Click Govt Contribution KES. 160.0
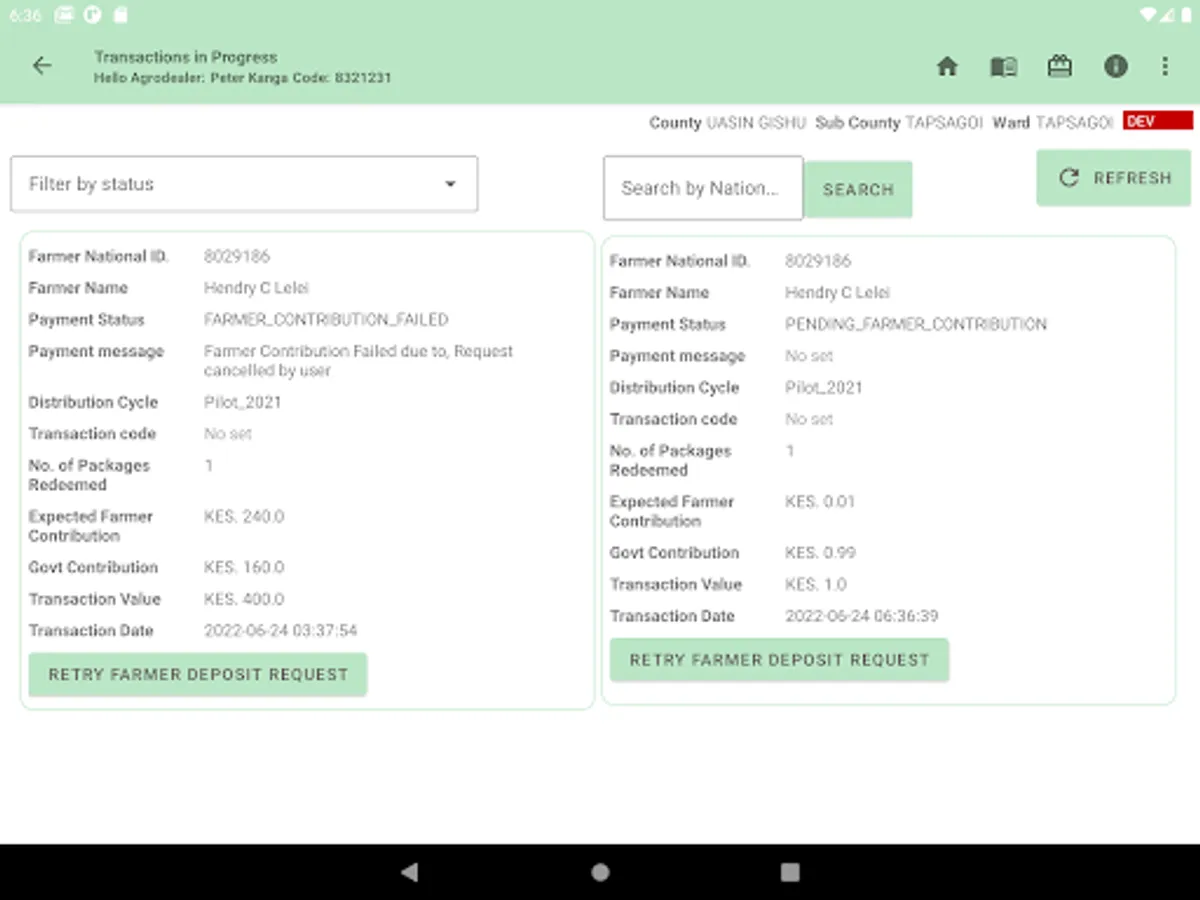Viewport: 1200px width, 900px height. [244, 567]
